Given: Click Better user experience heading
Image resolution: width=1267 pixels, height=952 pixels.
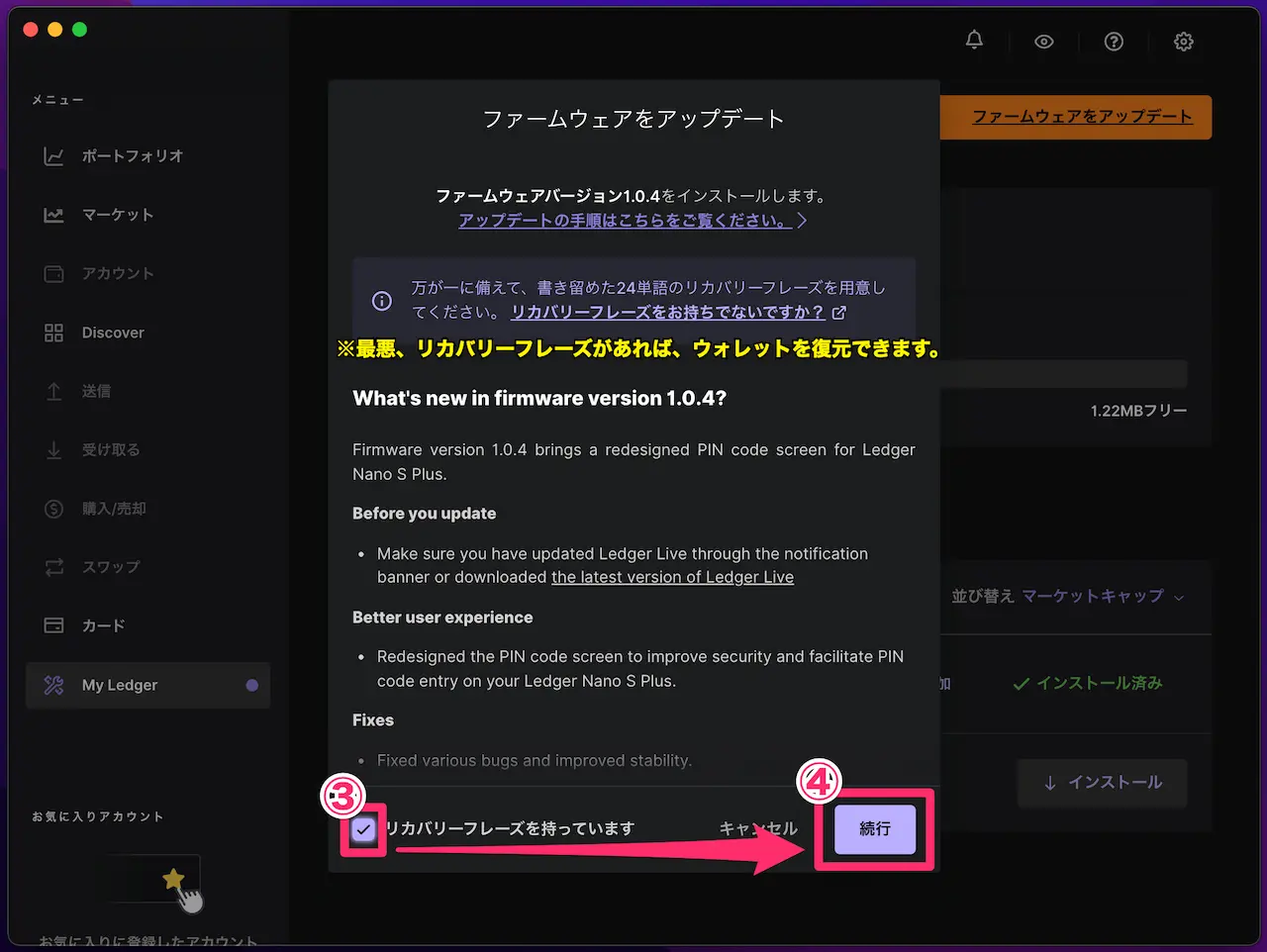Looking at the screenshot, I should coord(442,618).
